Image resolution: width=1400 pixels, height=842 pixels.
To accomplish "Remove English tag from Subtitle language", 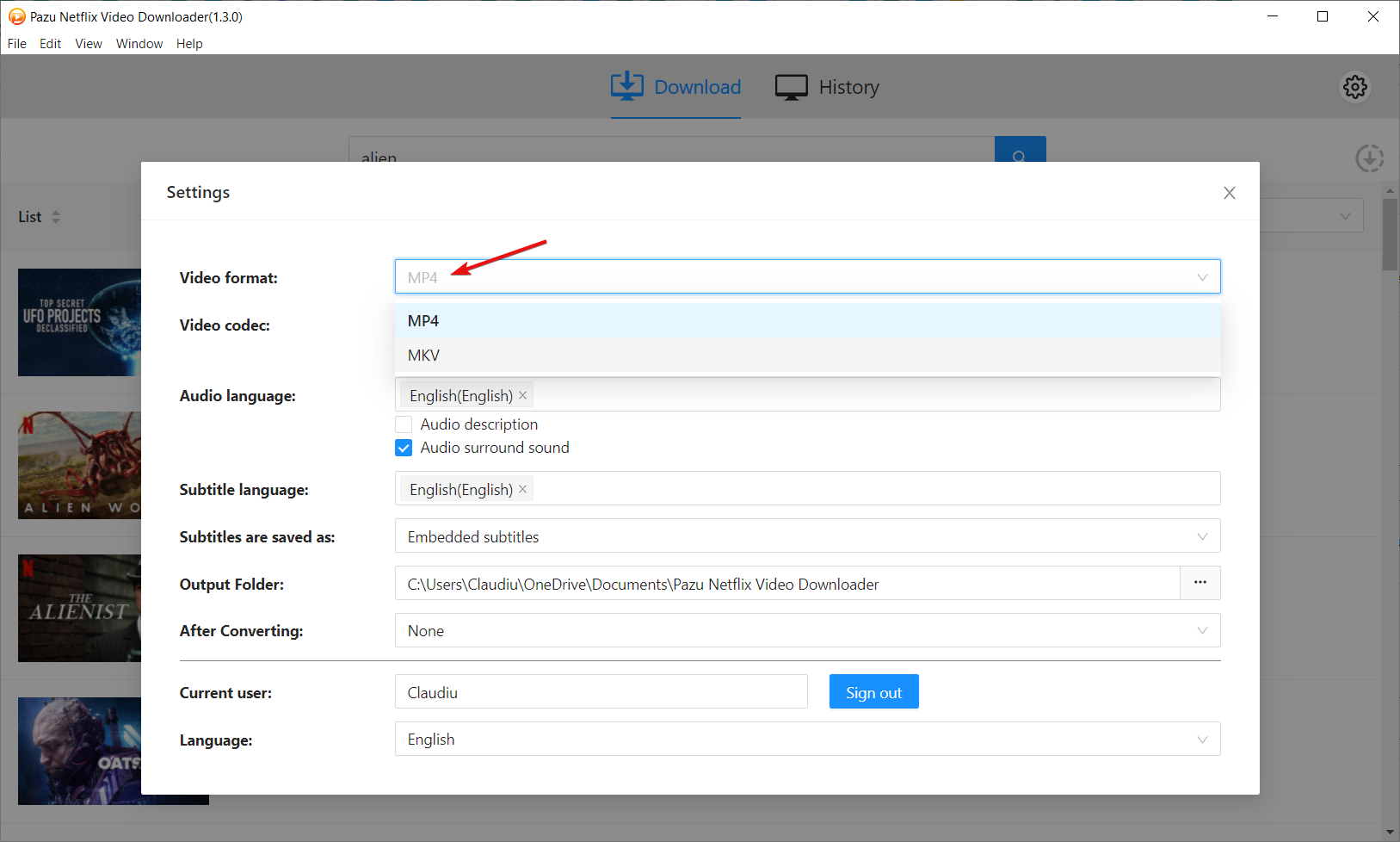I will pos(522,489).
